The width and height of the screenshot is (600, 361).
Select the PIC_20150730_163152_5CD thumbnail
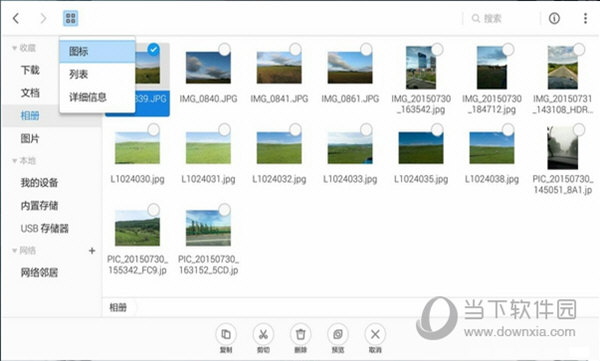[208, 228]
